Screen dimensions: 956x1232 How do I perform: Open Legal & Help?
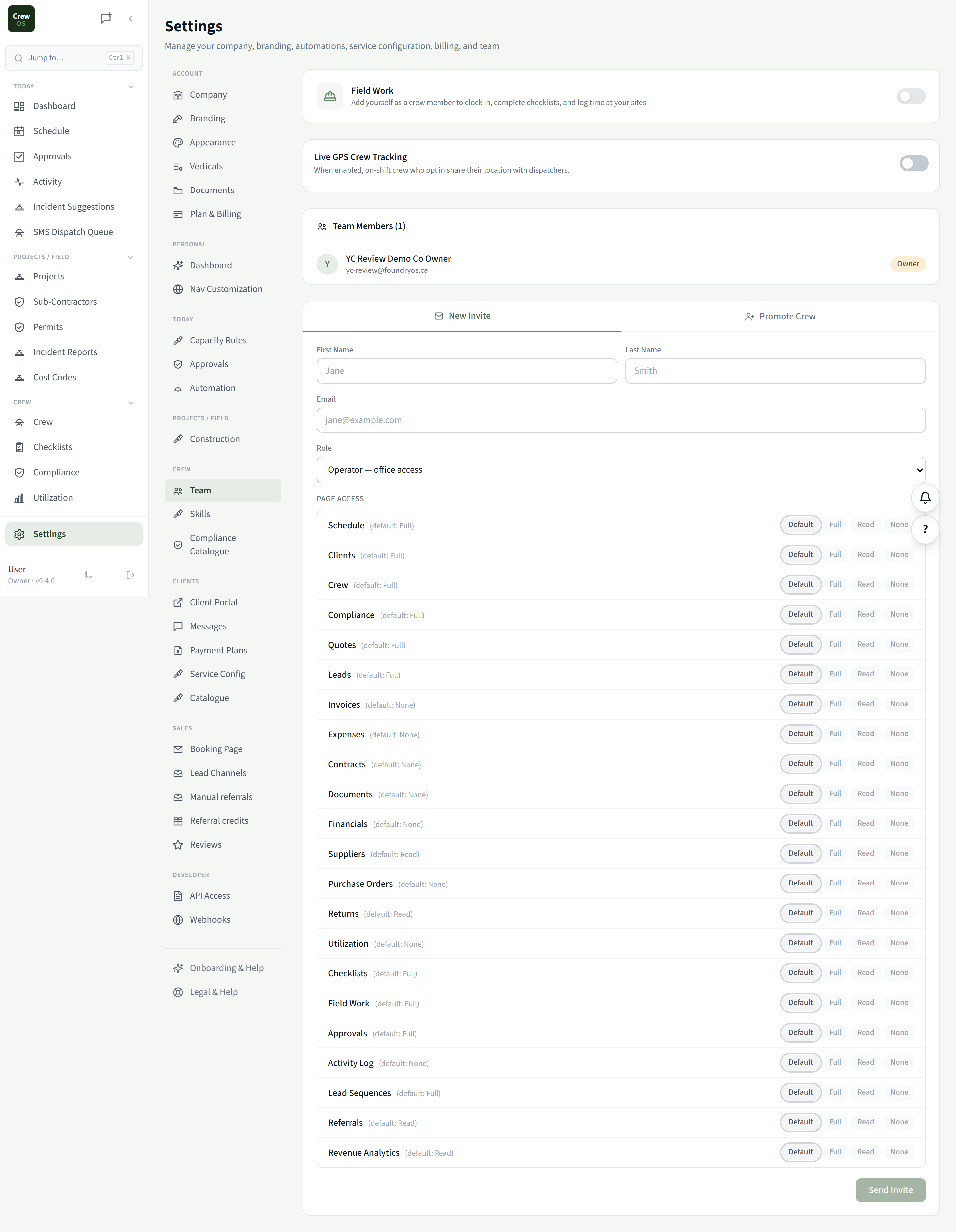pyautogui.click(x=223, y=992)
